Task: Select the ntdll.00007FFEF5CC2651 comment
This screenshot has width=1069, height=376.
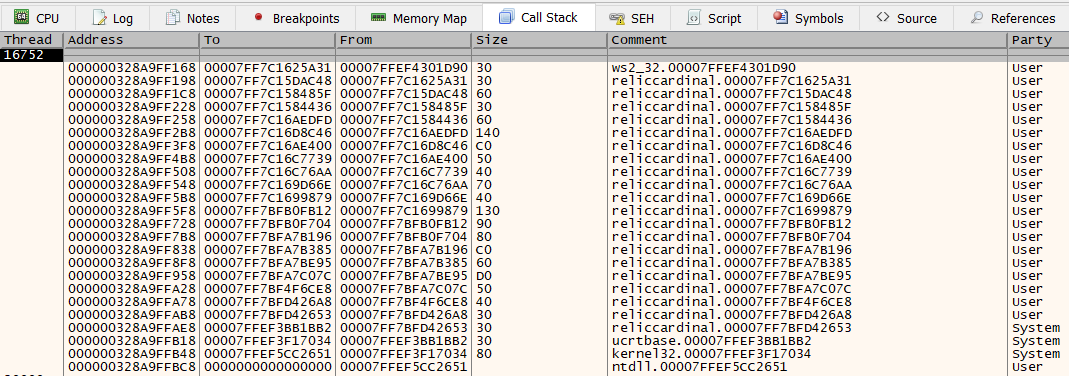Action: pos(700,366)
